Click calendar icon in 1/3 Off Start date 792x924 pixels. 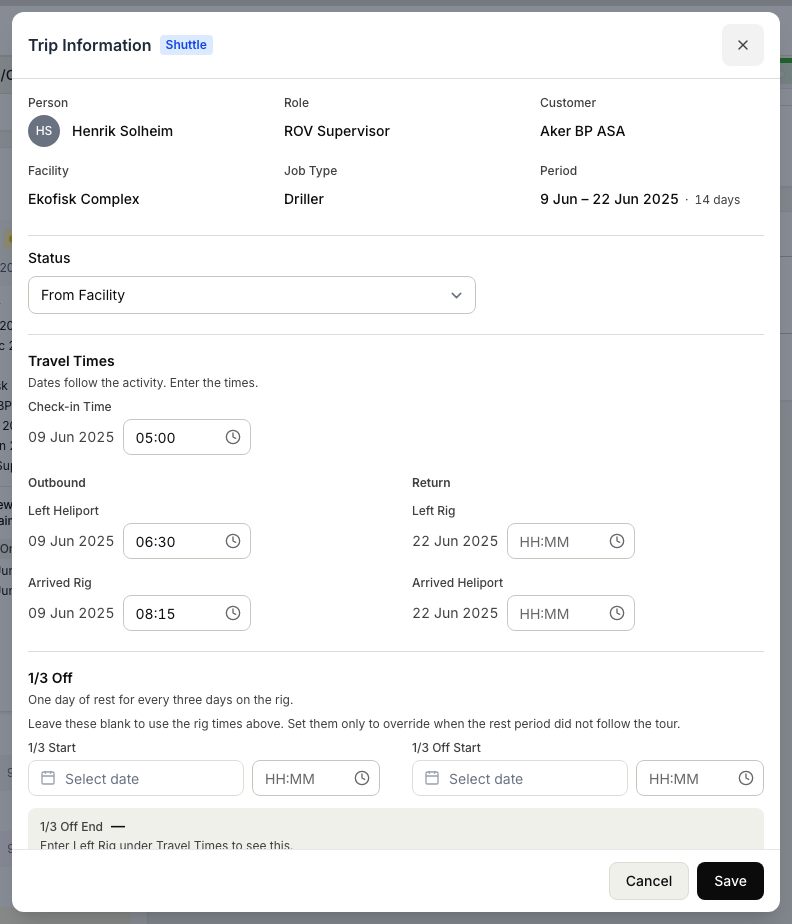tap(432, 778)
